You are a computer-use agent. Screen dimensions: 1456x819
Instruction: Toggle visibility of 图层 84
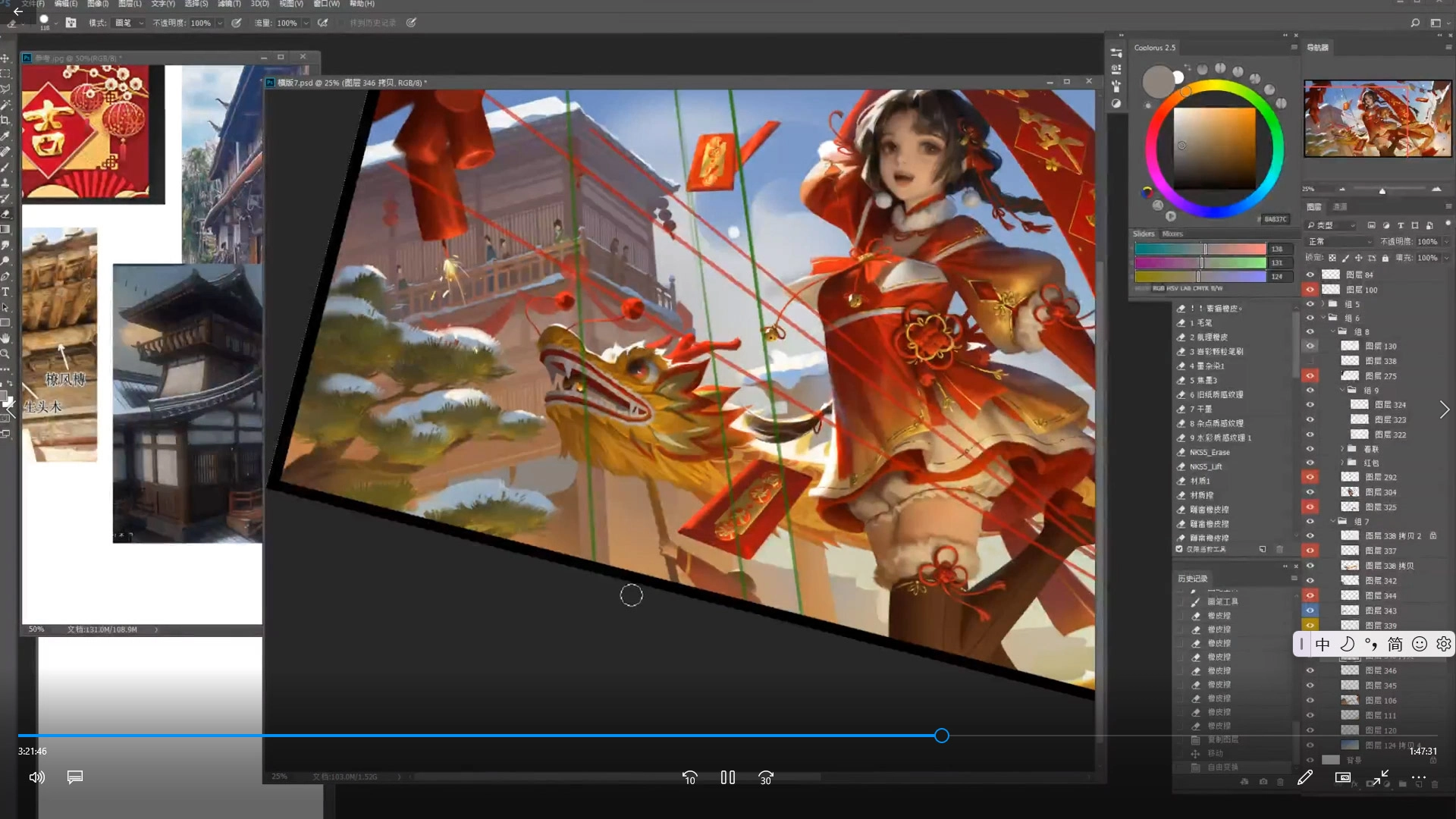[x=1310, y=275]
